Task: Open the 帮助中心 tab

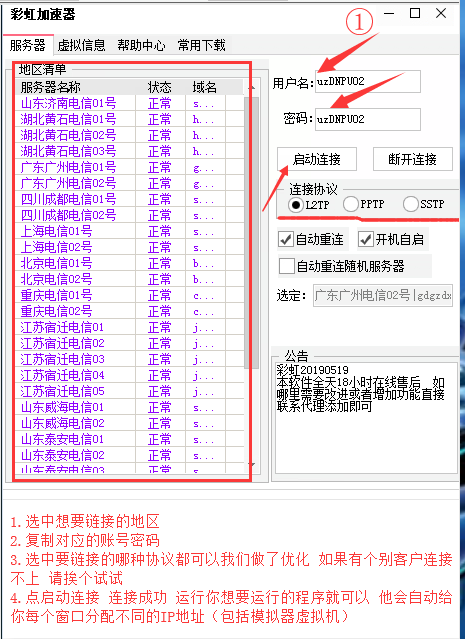Action: click(x=141, y=45)
